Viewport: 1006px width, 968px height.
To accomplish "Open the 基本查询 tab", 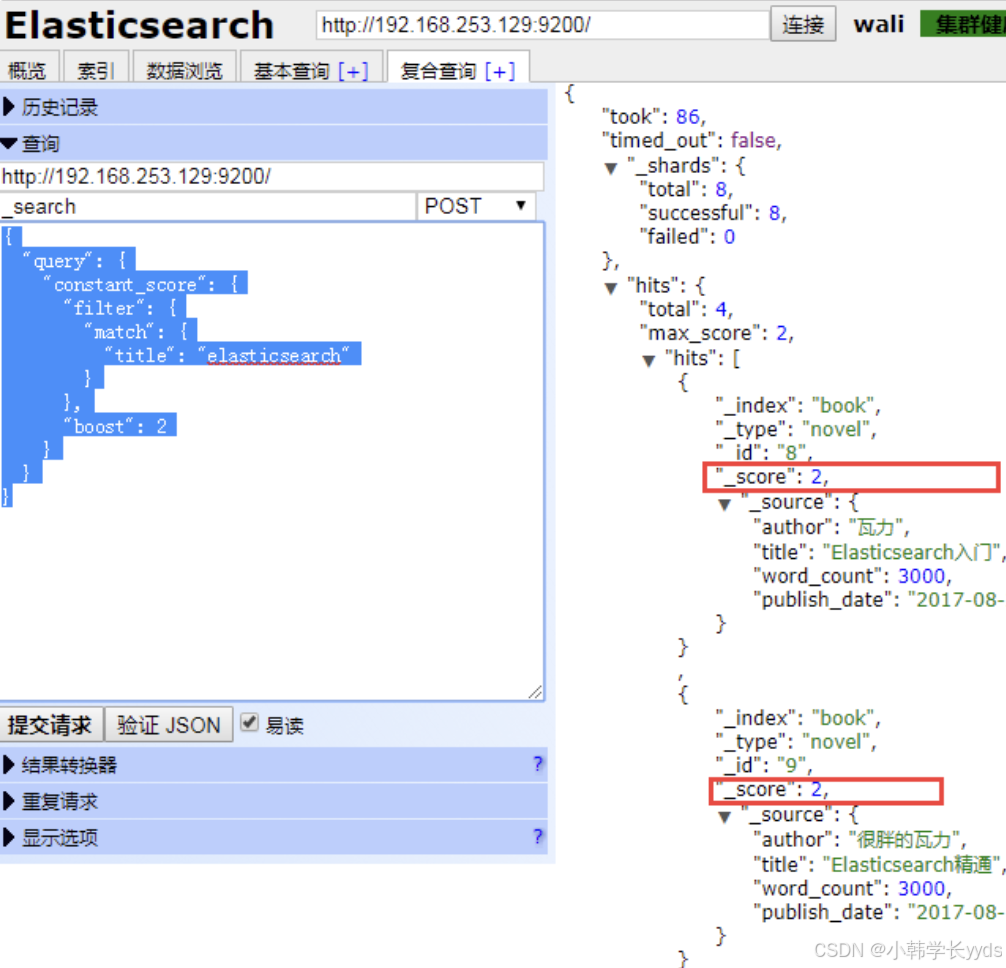I will coord(292,71).
